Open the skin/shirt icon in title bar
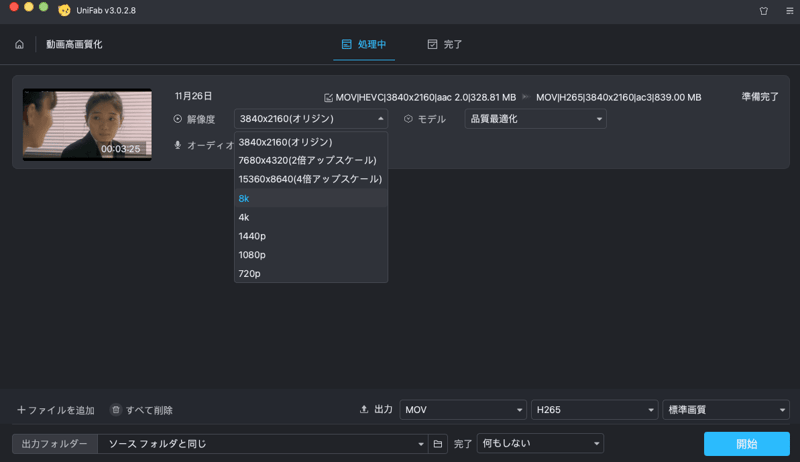This screenshot has height=462, width=800. pyautogui.click(x=764, y=11)
